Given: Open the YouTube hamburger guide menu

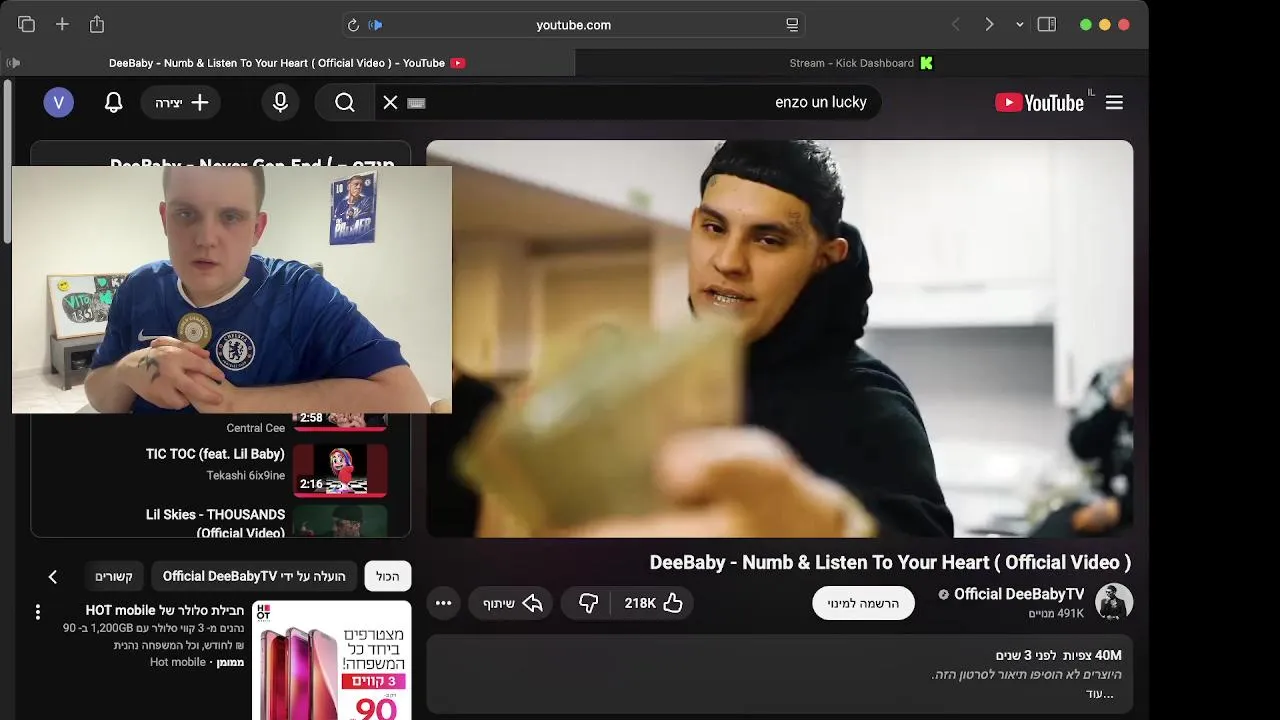Looking at the screenshot, I should [1114, 102].
